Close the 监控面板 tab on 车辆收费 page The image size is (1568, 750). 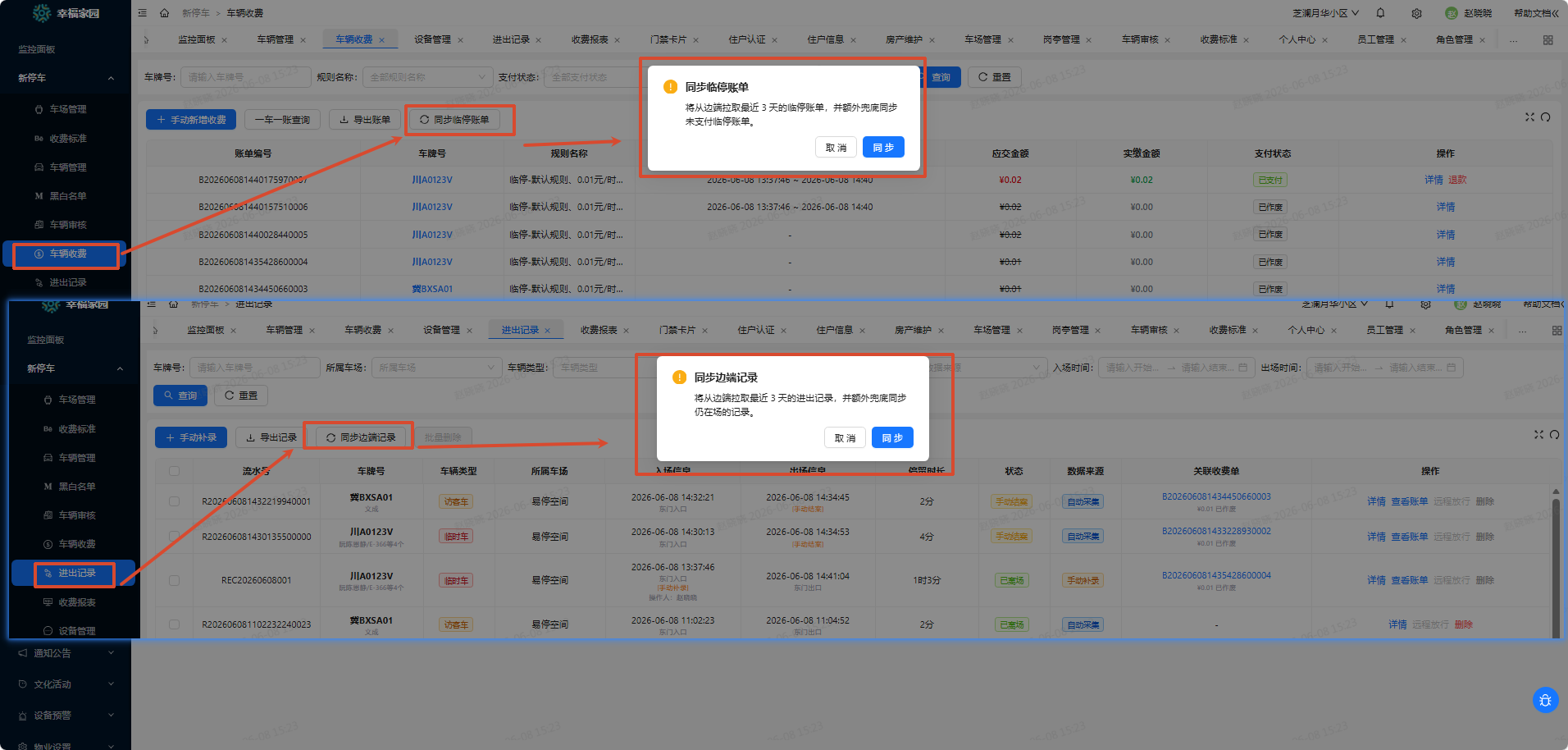224,40
